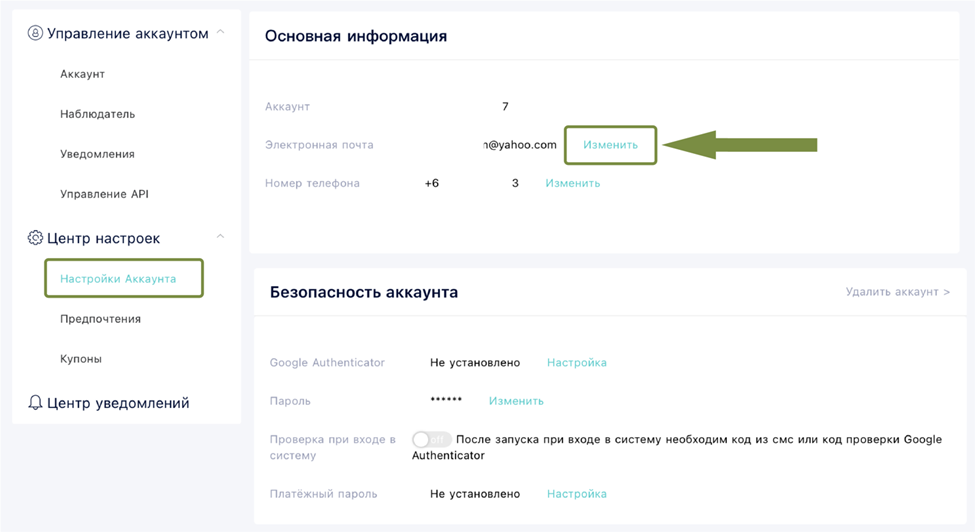Collapse the Управление аккаунтом section chevron
Screen dimensions: 975x532
[x=221, y=33]
